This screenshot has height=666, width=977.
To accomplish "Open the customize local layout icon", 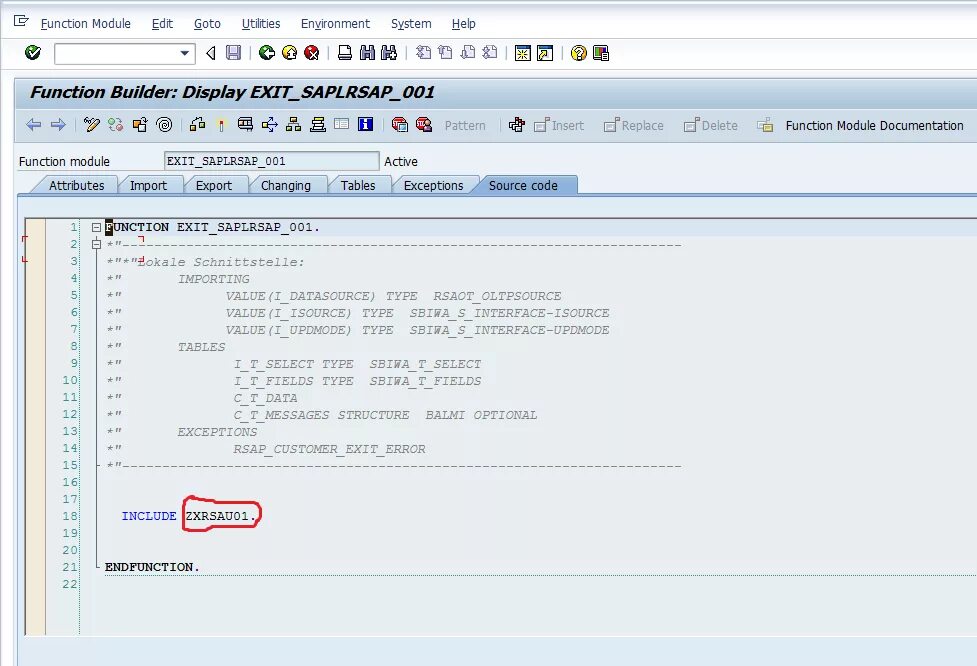I will [601, 54].
